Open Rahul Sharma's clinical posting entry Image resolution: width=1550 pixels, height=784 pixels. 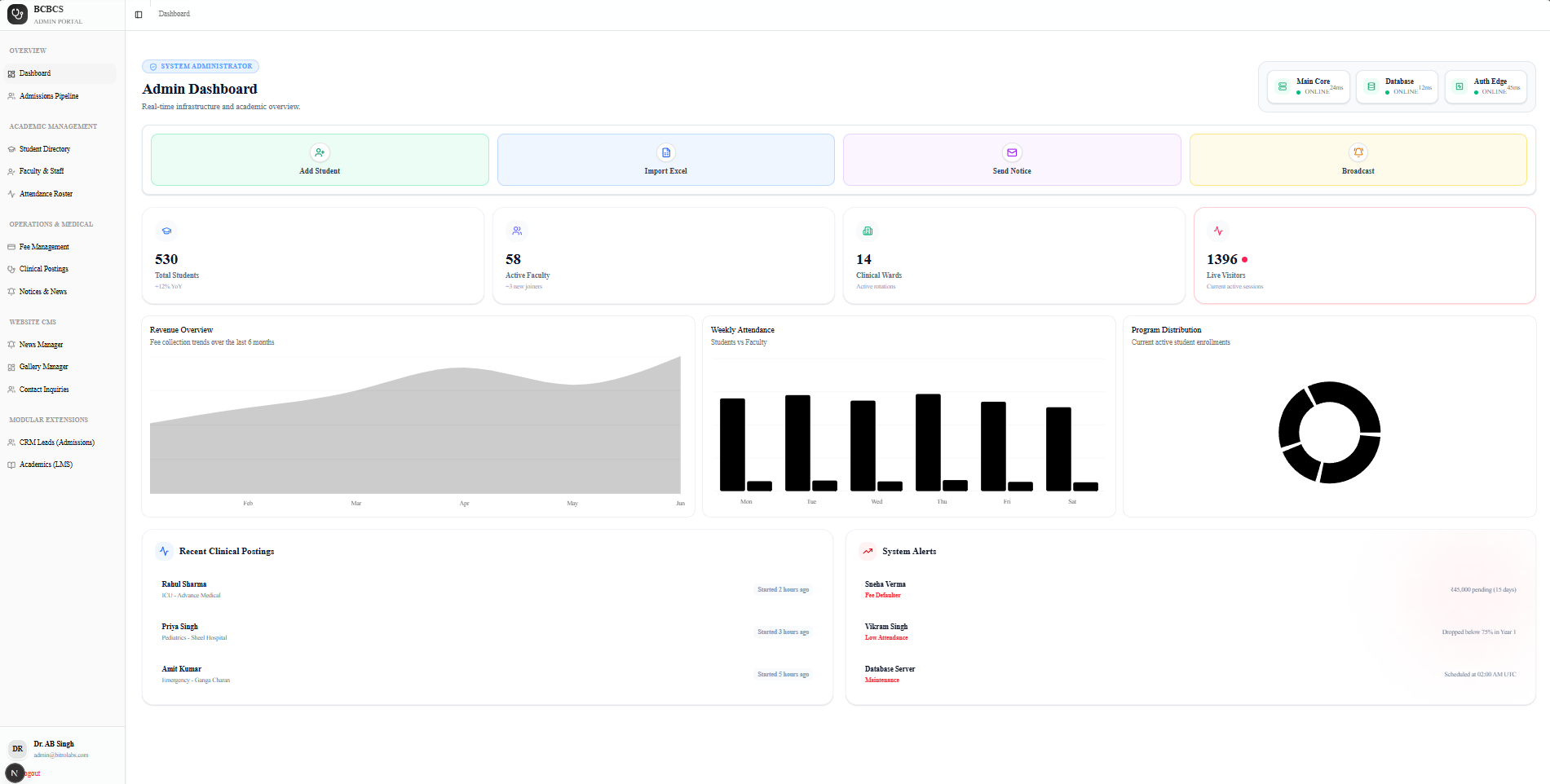tap(487, 589)
